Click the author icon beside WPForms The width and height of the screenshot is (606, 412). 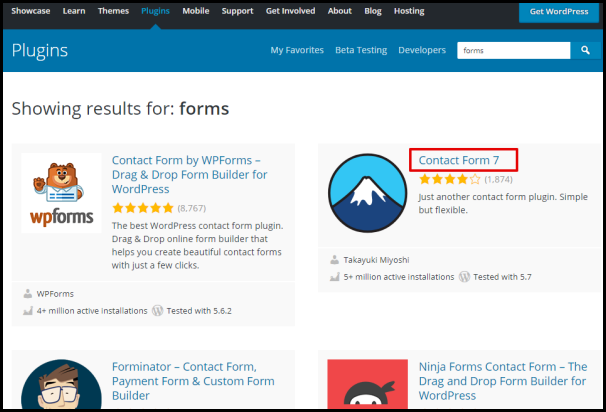28,294
